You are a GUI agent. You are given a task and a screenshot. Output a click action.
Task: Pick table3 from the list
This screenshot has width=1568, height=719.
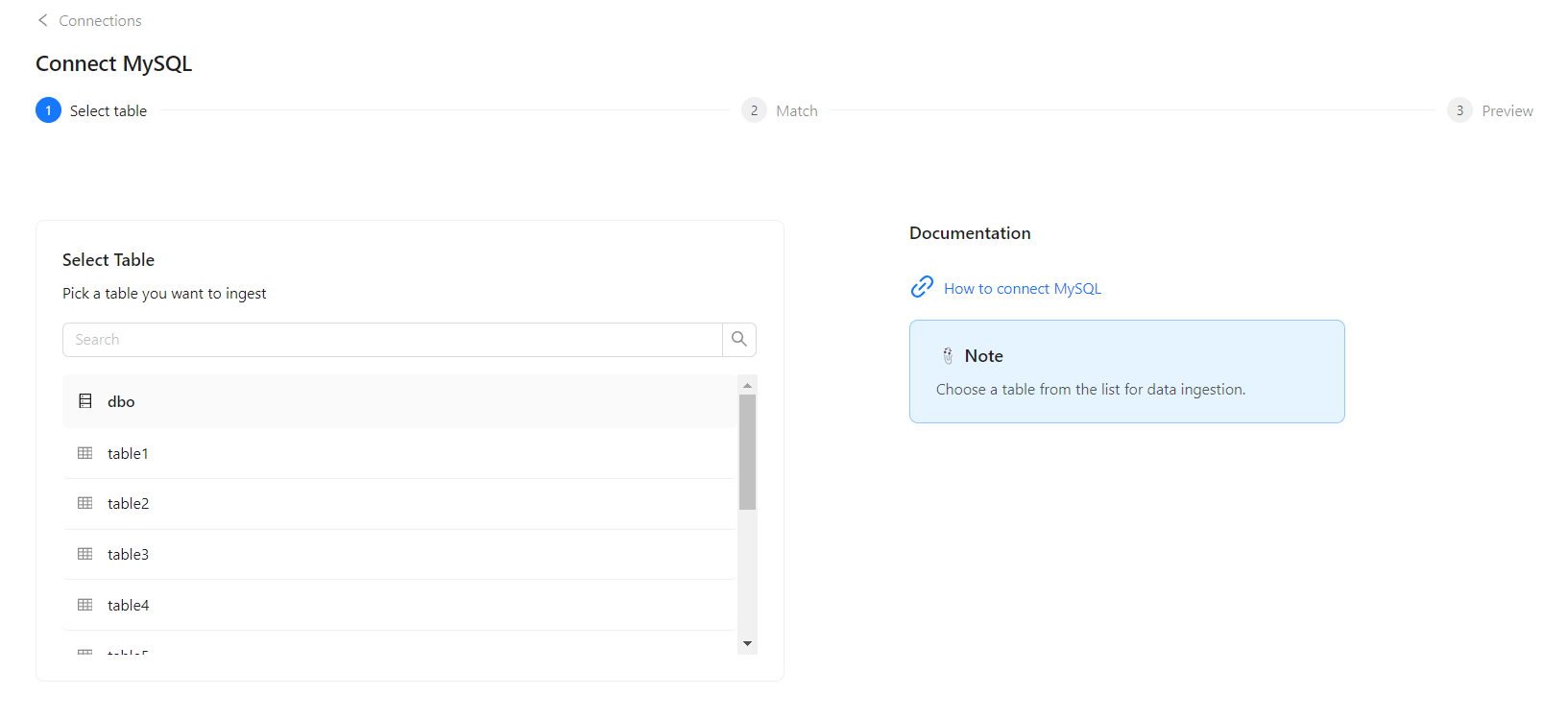(x=399, y=555)
